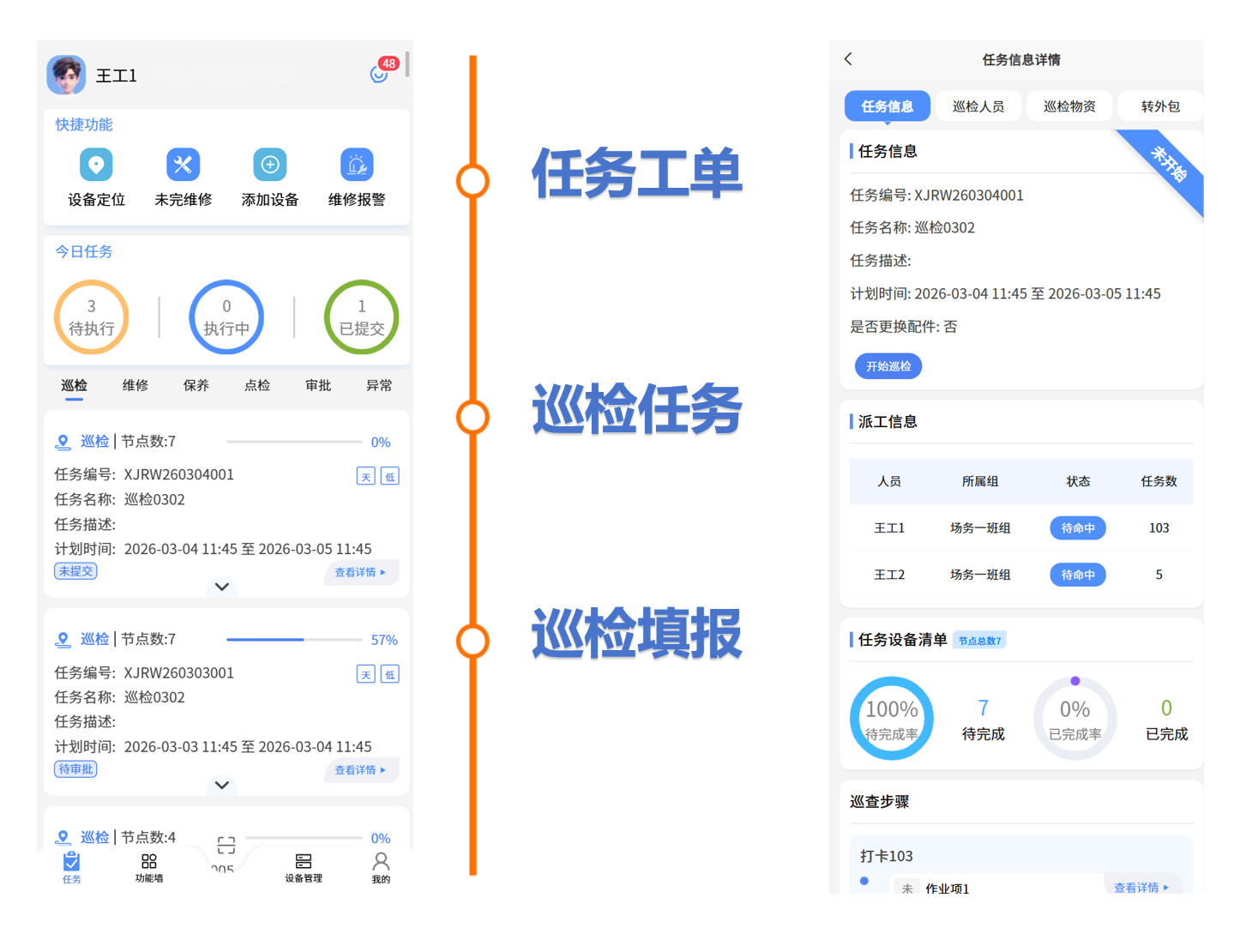Switch to the 维修 task tab
The image size is (1252, 952).
pyautogui.click(x=135, y=386)
